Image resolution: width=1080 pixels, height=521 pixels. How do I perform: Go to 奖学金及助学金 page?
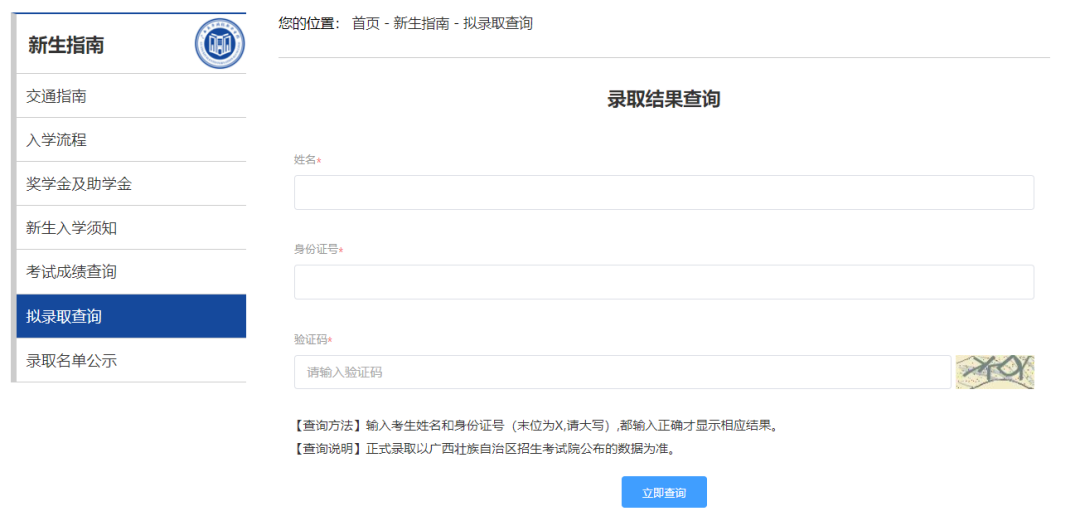(x=131, y=184)
